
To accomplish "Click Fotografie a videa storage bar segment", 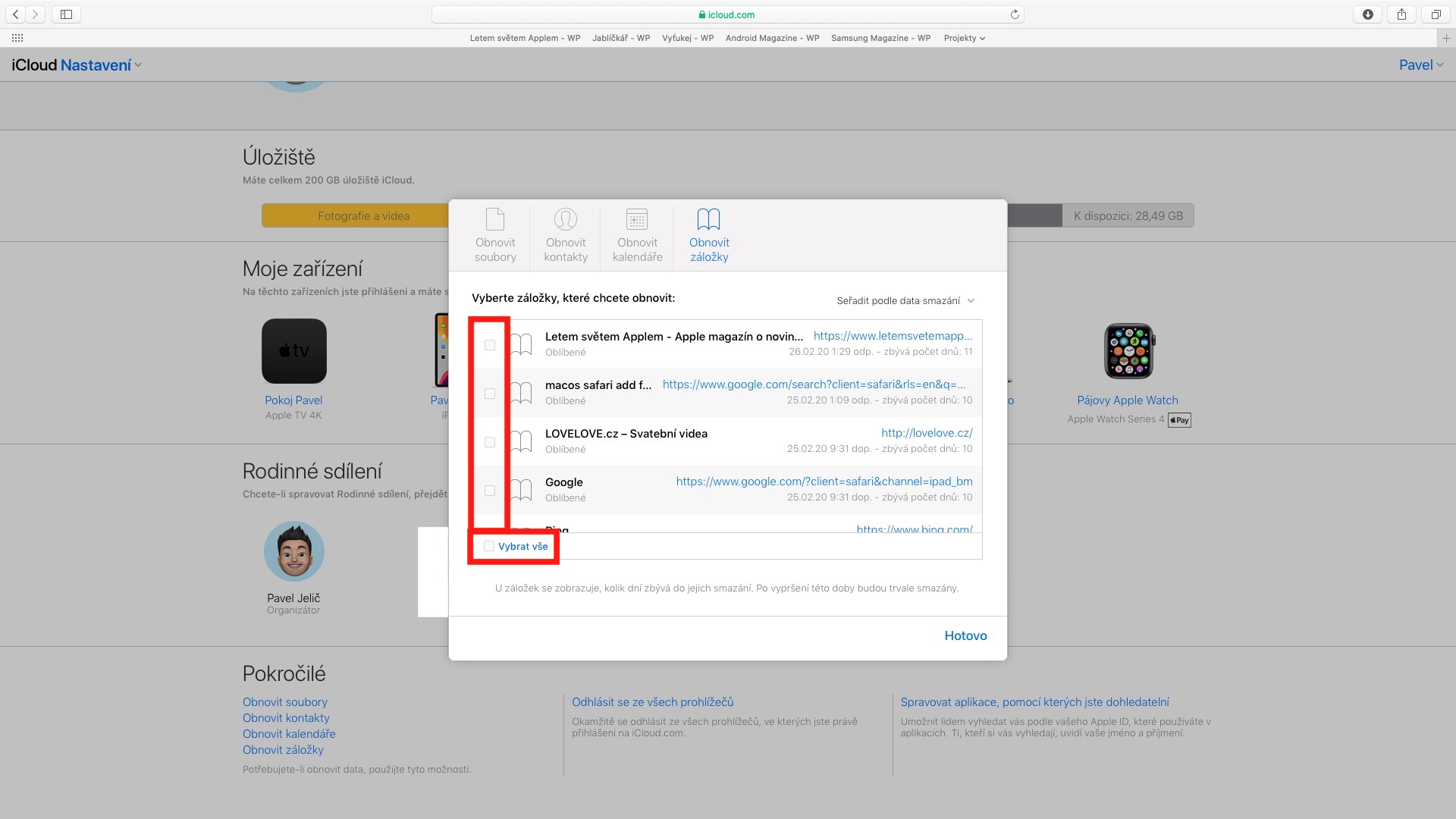I will [363, 216].
